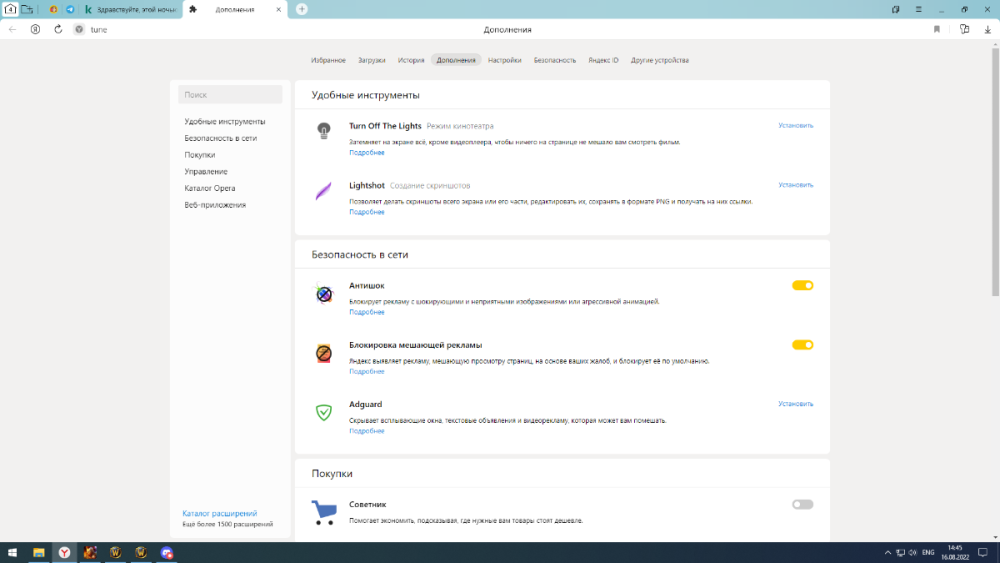This screenshot has height=563, width=1000.
Task: Jump to Управление in sidebar
Action: coord(206,171)
